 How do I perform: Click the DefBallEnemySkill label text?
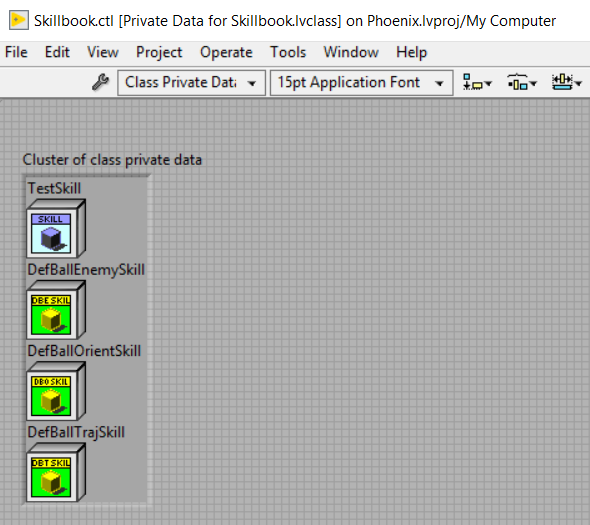pos(86,270)
